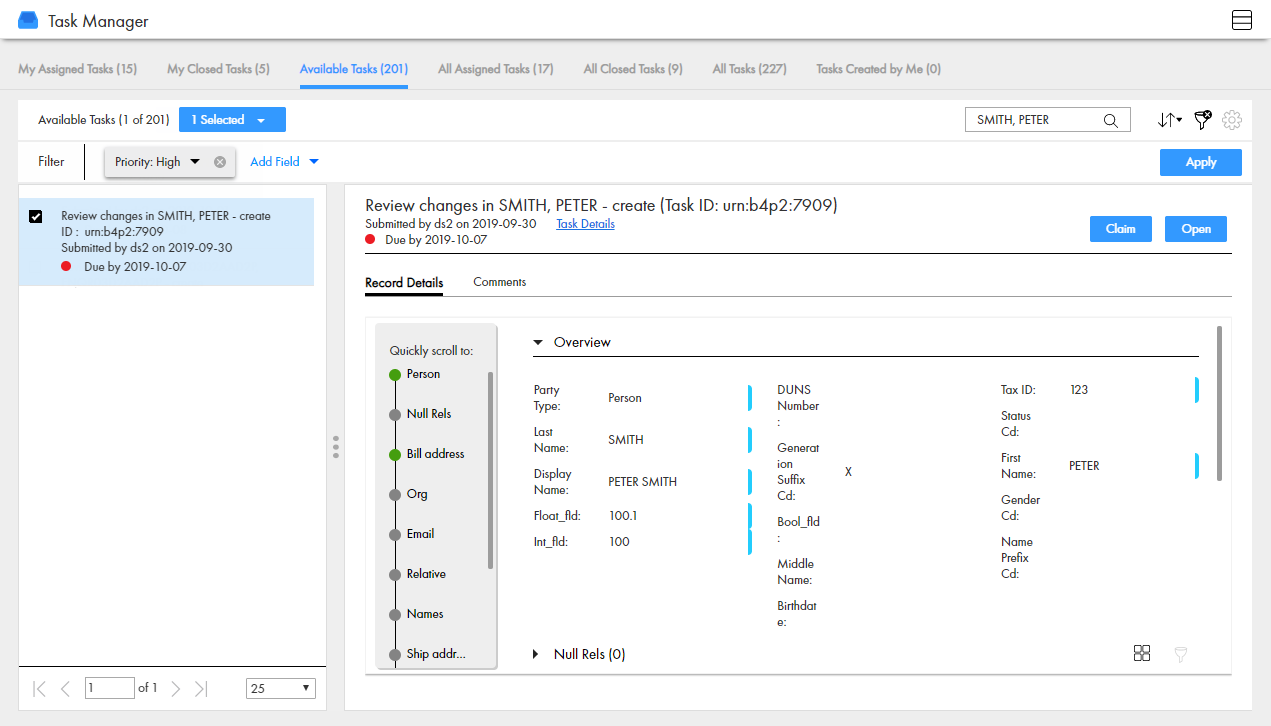This screenshot has height=726, width=1271.
Task: Click the filter funnel icon in toolbar
Action: click(x=1203, y=120)
